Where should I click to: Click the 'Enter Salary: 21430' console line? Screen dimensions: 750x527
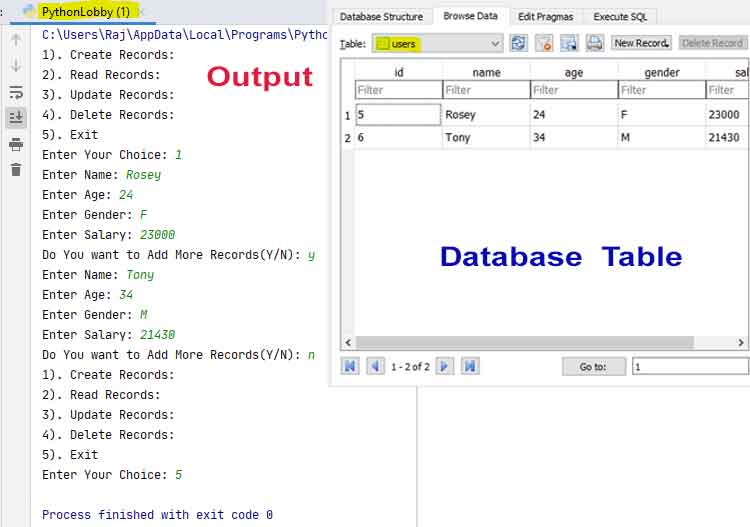pos(109,334)
